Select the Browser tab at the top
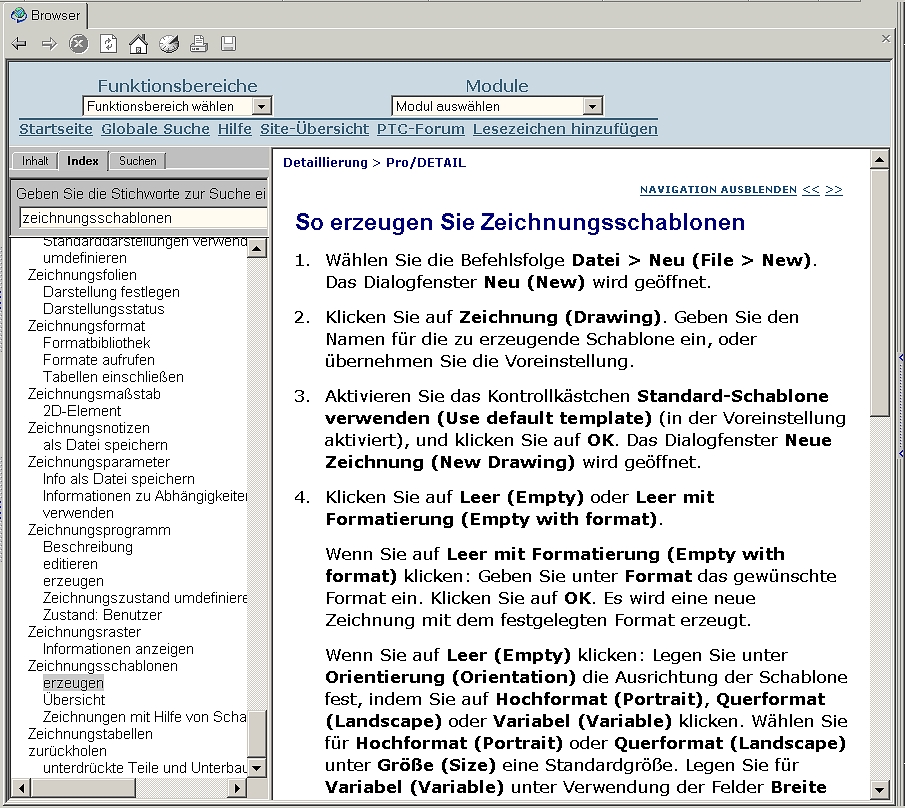 tap(46, 15)
